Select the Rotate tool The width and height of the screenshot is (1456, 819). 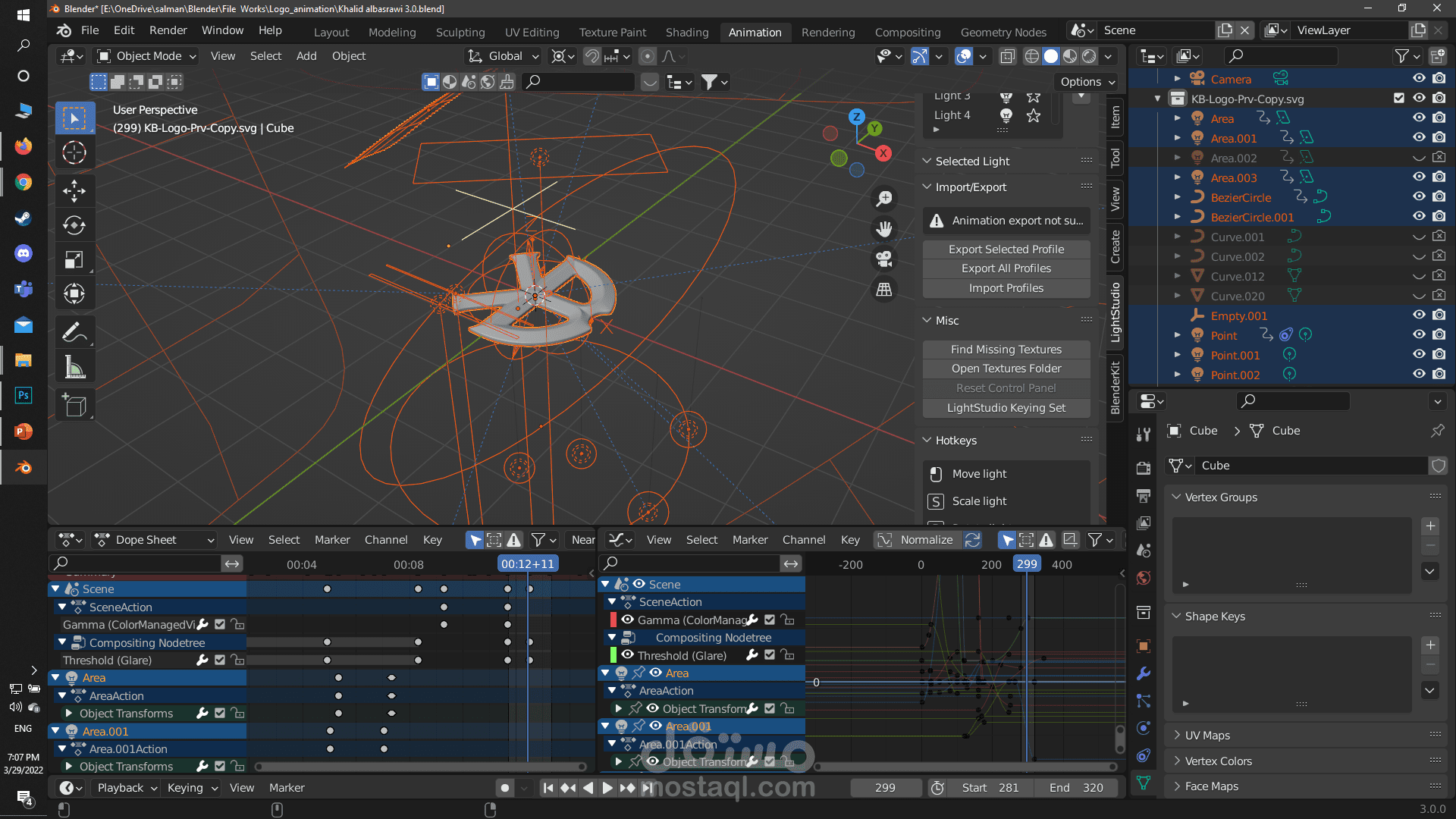[x=74, y=225]
